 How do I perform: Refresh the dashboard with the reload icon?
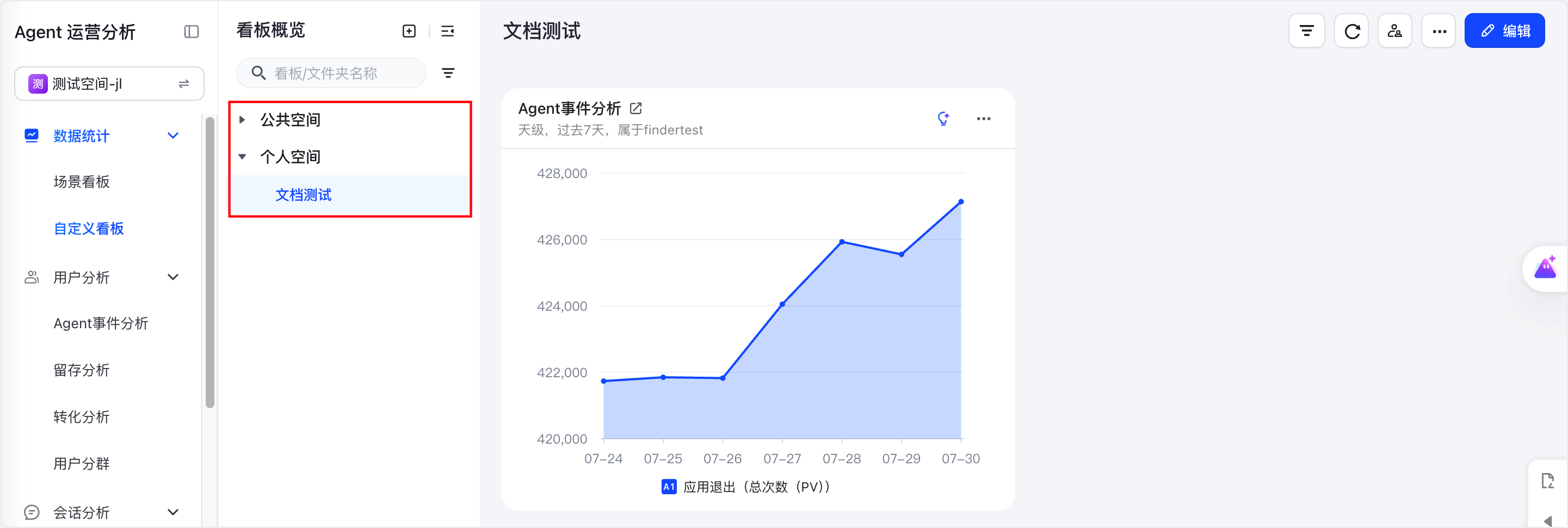point(1351,30)
